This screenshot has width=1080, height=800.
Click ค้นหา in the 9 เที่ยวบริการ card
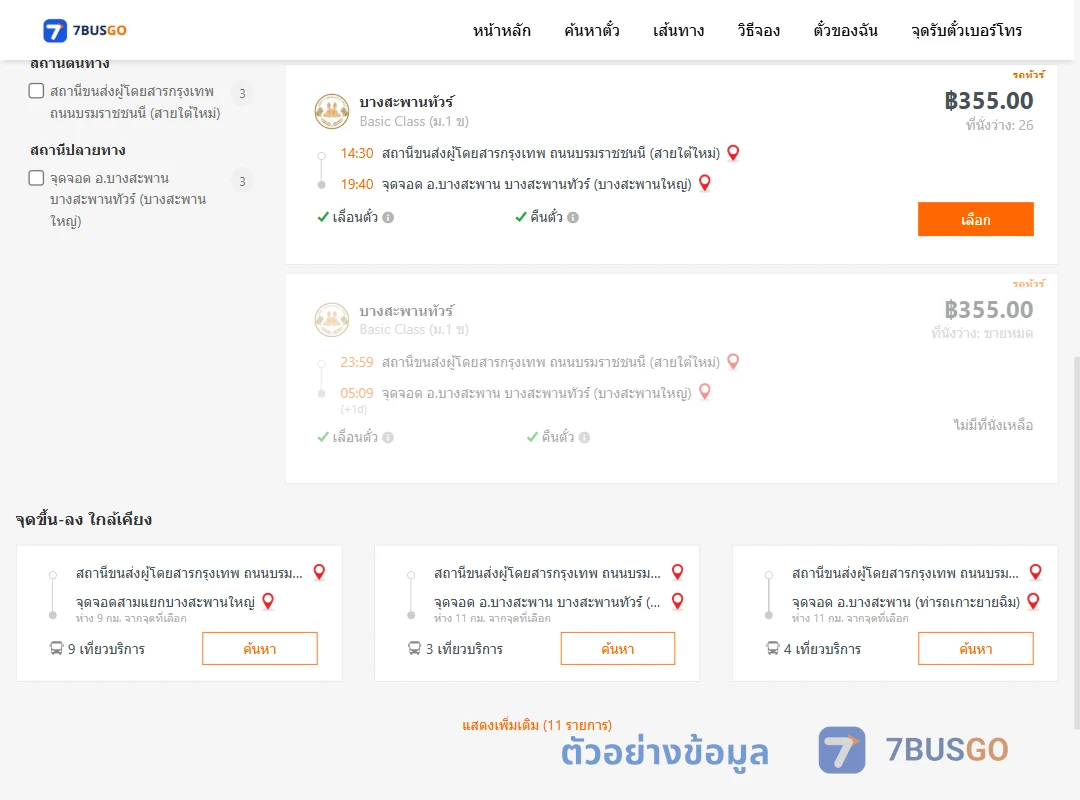pos(260,648)
